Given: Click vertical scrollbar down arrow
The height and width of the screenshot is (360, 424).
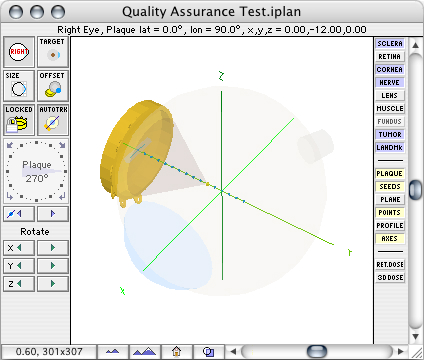Looking at the screenshot, I should [x=415, y=336].
